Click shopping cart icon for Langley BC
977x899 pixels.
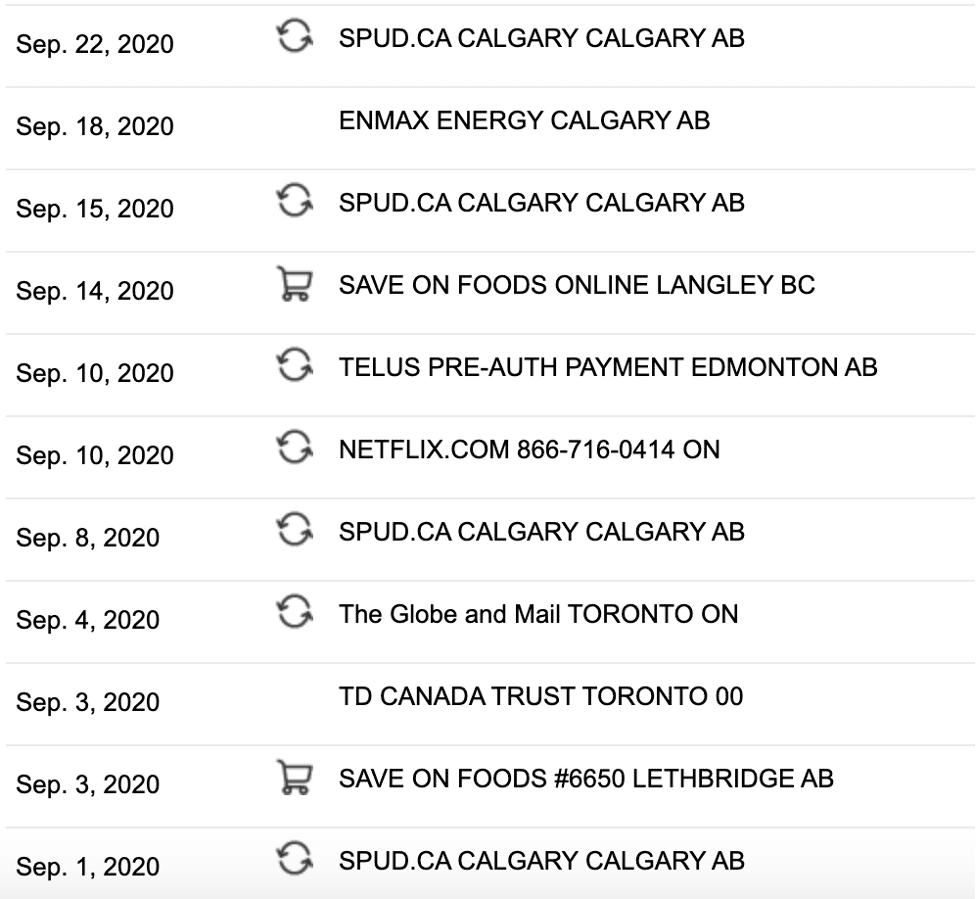coord(295,283)
